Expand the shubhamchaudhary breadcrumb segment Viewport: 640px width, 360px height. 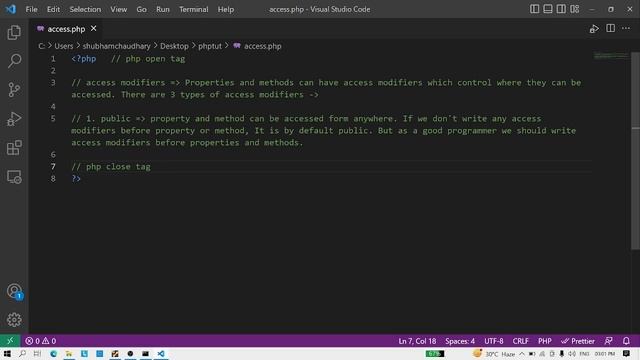(x=116, y=46)
